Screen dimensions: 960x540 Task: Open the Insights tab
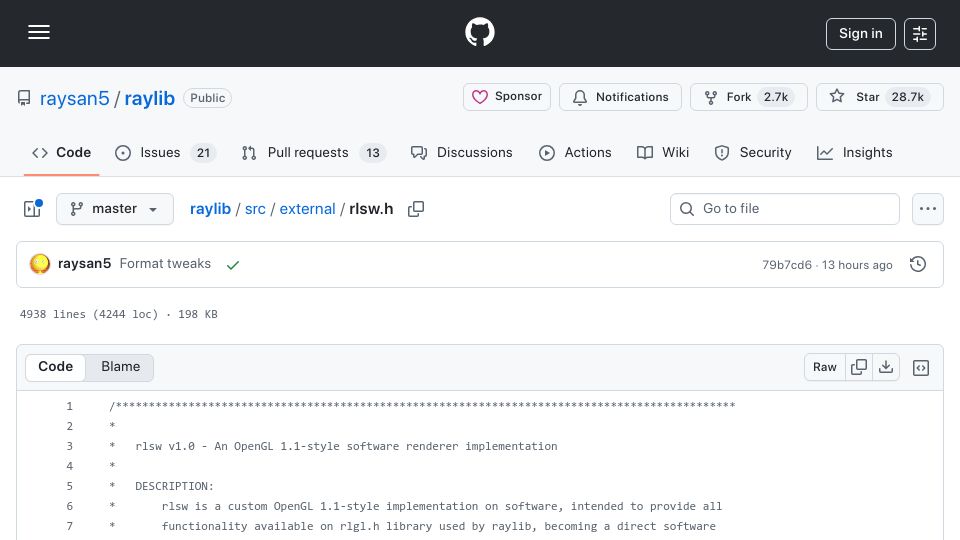point(855,152)
